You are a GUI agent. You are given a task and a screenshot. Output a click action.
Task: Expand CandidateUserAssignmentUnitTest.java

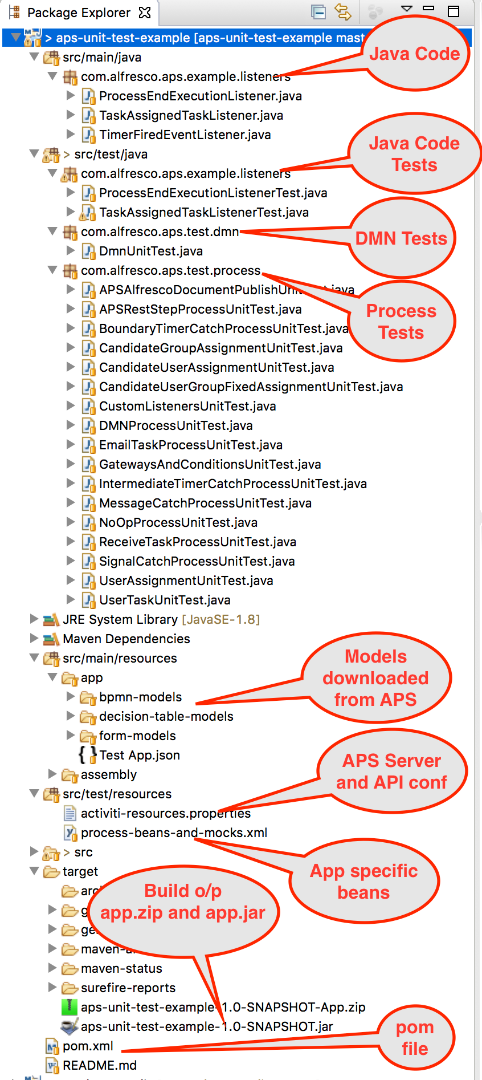pyautogui.click(x=71, y=367)
